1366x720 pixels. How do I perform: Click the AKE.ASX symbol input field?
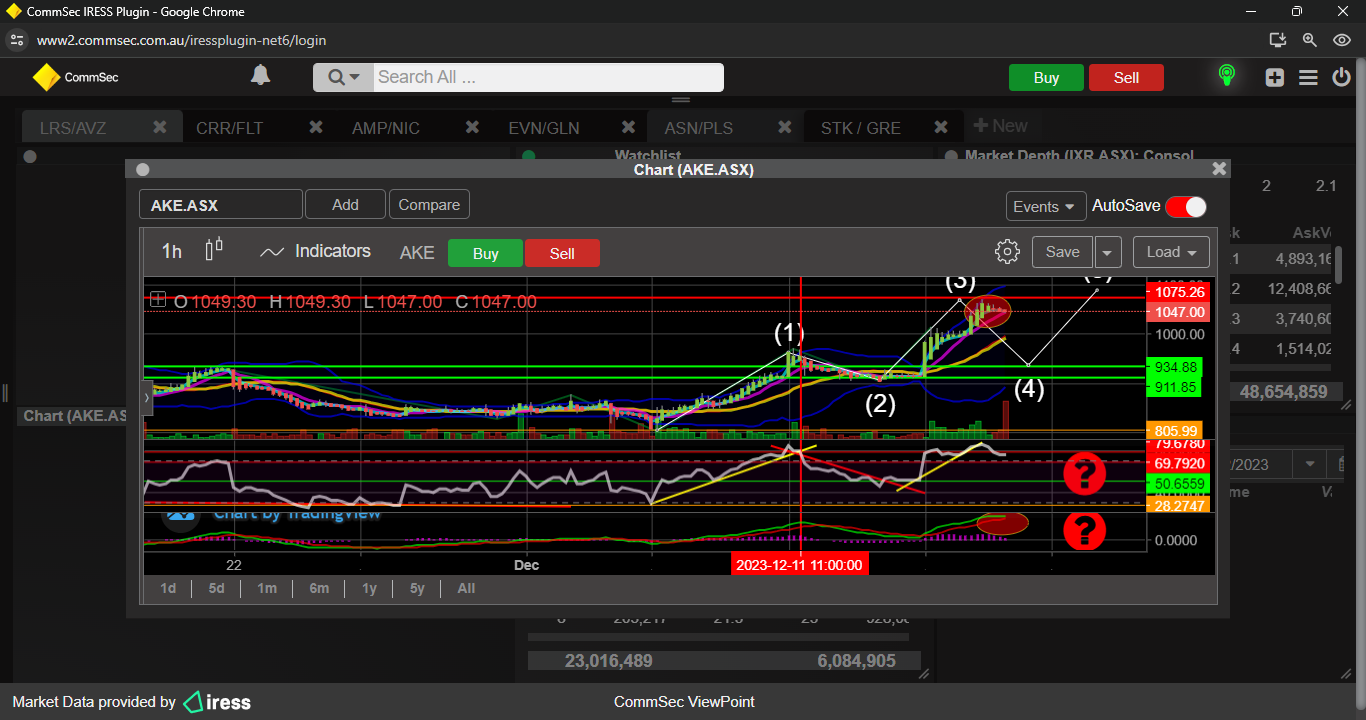point(220,205)
